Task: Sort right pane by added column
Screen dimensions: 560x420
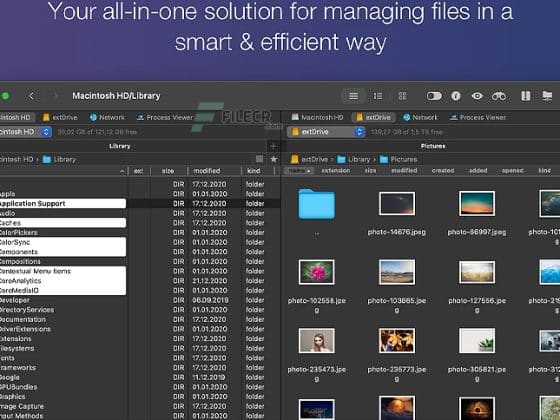Action: (x=478, y=171)
